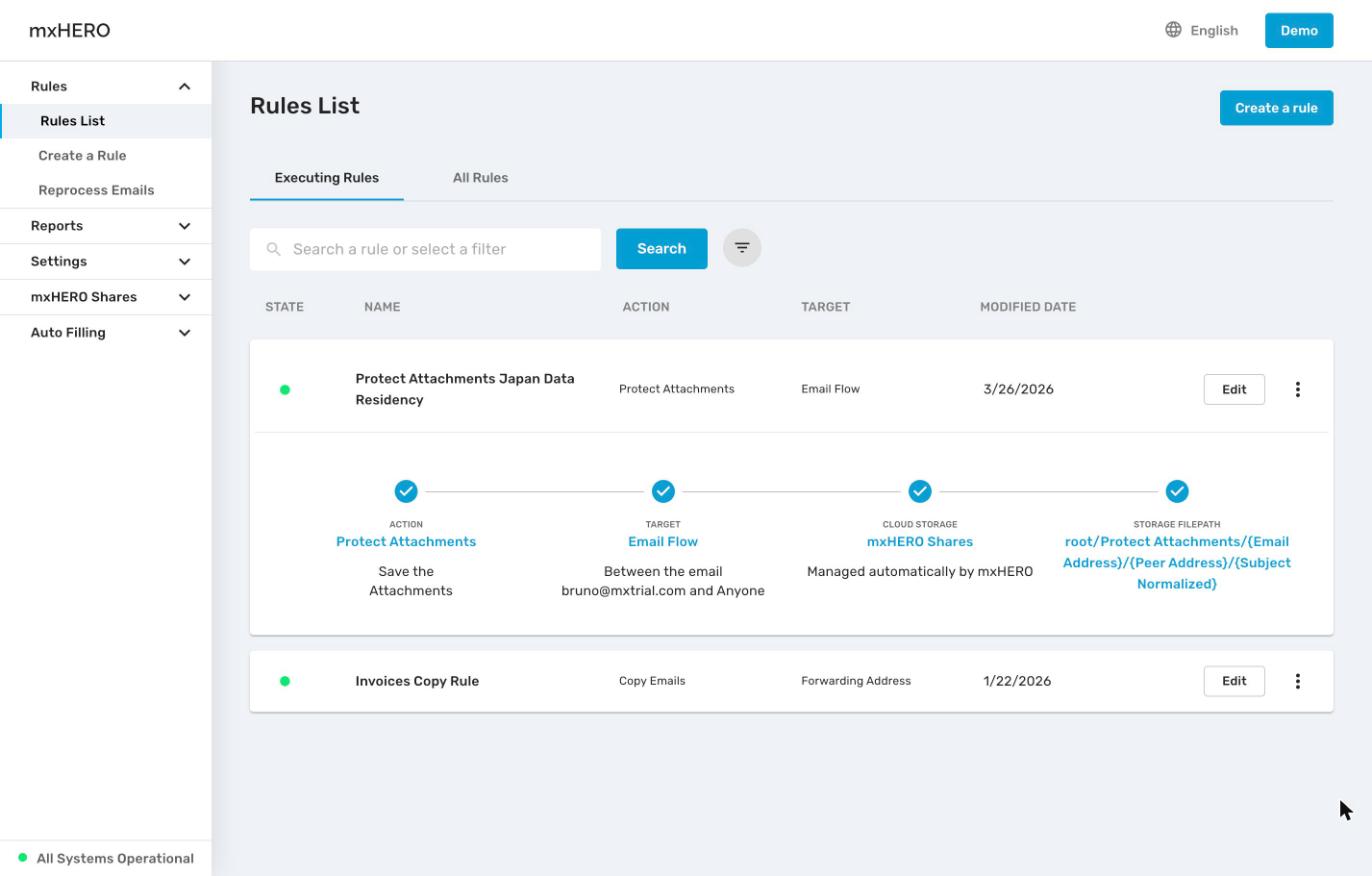Image resolution: width=1372 pixels, height=876 pixels.
Task: Click the blue Search button
Action: [661, 249]
